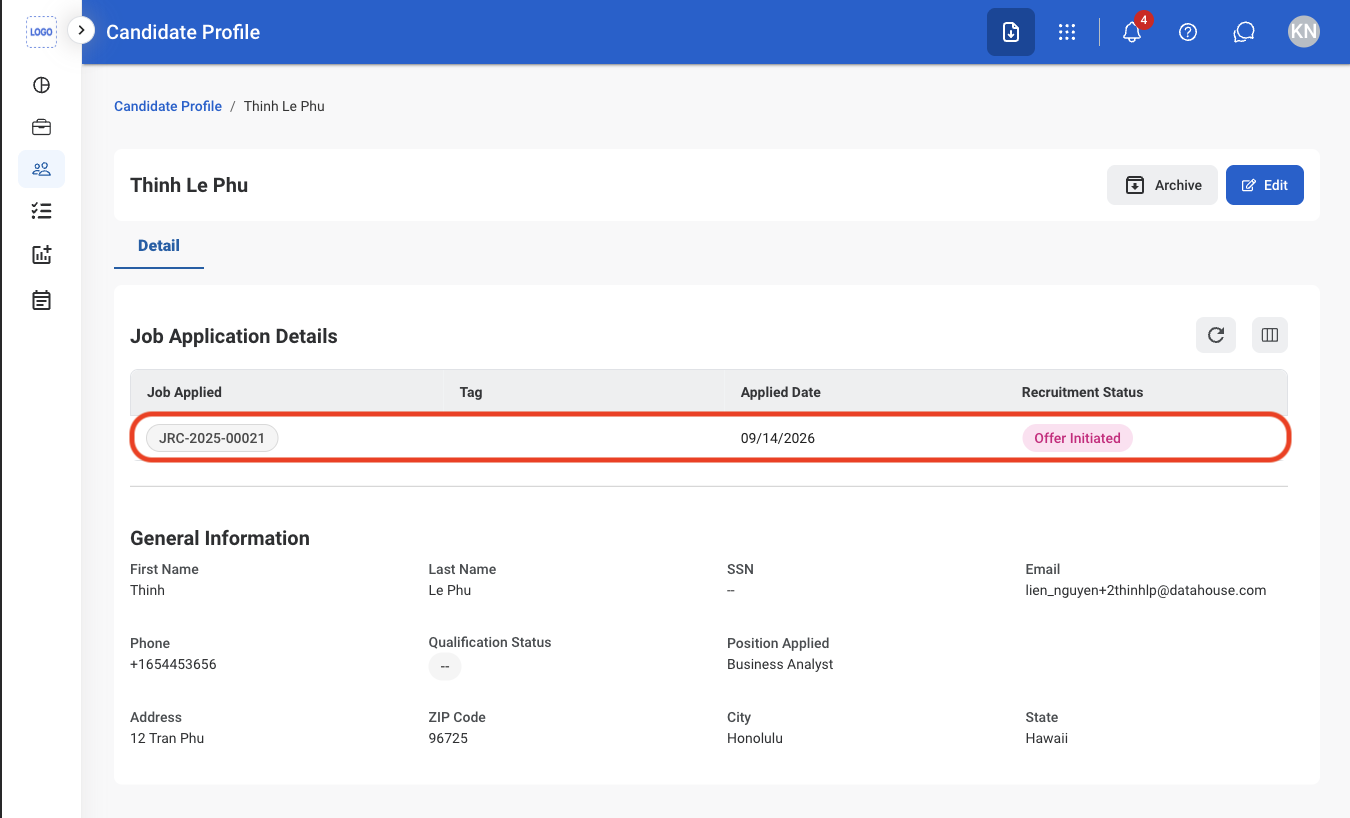1350x818 pixels.
Task: Open column settings for job application table
Action: tap(1270, 335)
